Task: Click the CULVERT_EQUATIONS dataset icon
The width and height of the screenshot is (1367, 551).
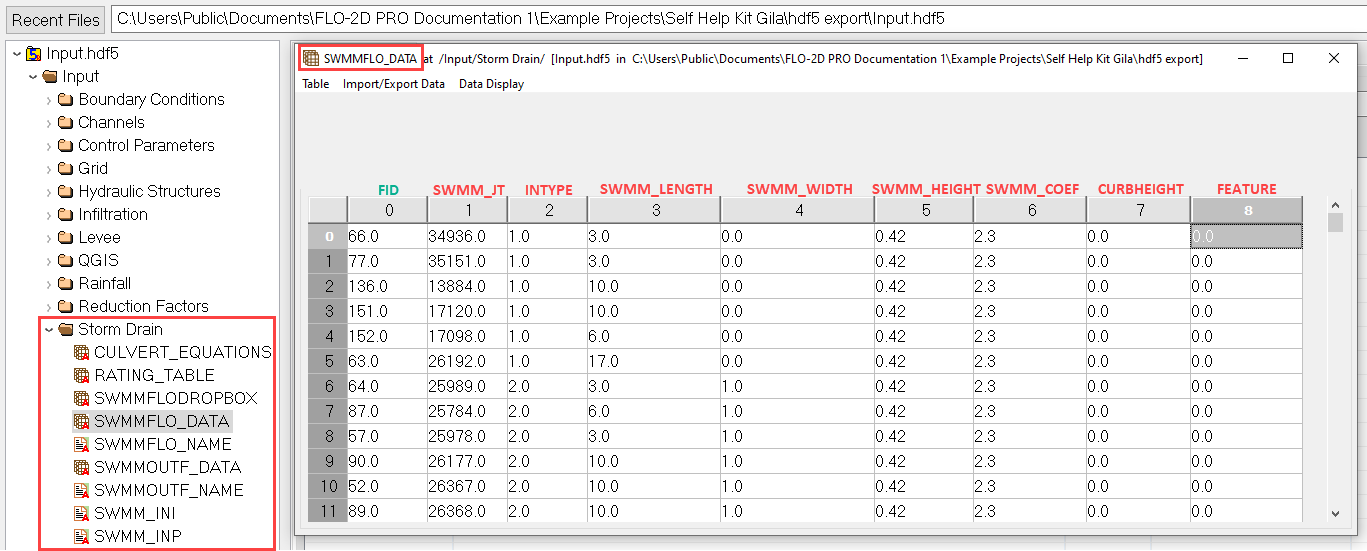Action: (82, 353)
